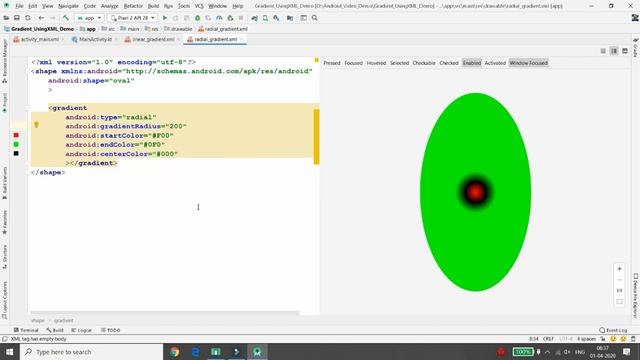Screen dimensions: 640x360
Task: Toggle the Enabled state
Action: tap(472, 63)
